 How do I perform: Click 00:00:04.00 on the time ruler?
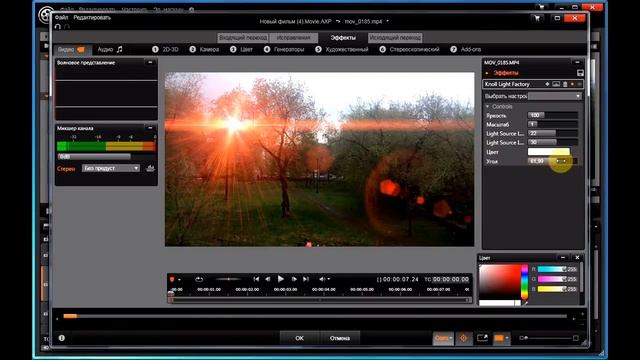[324, 289]
